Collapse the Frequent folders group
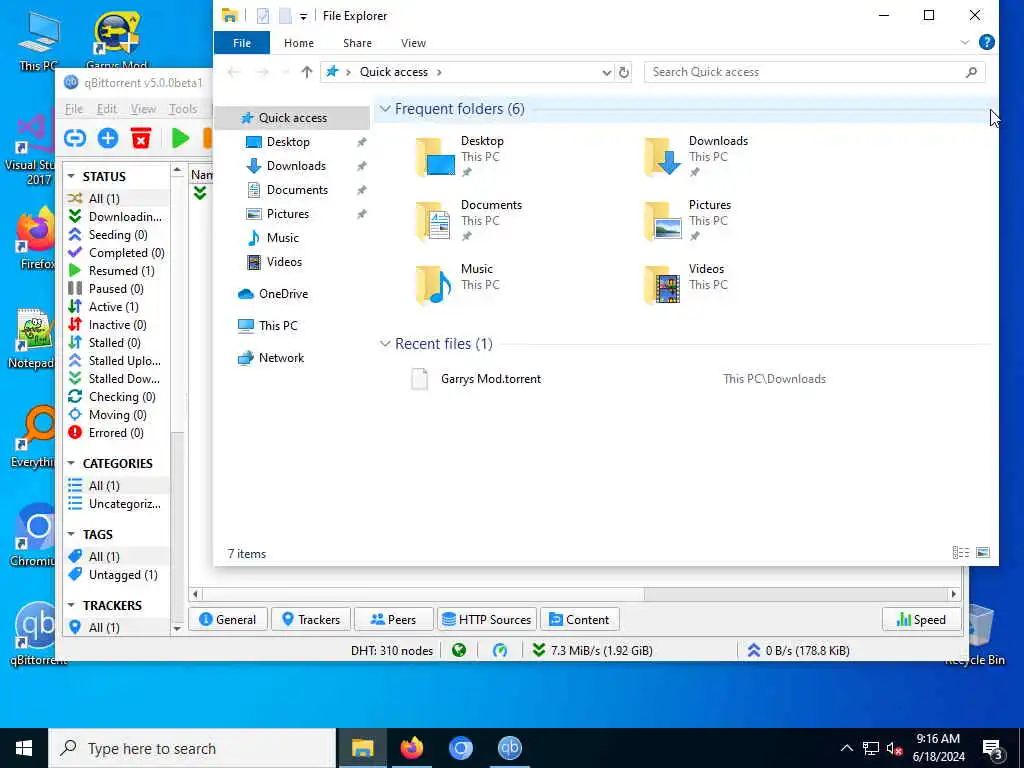 point(385,109)
